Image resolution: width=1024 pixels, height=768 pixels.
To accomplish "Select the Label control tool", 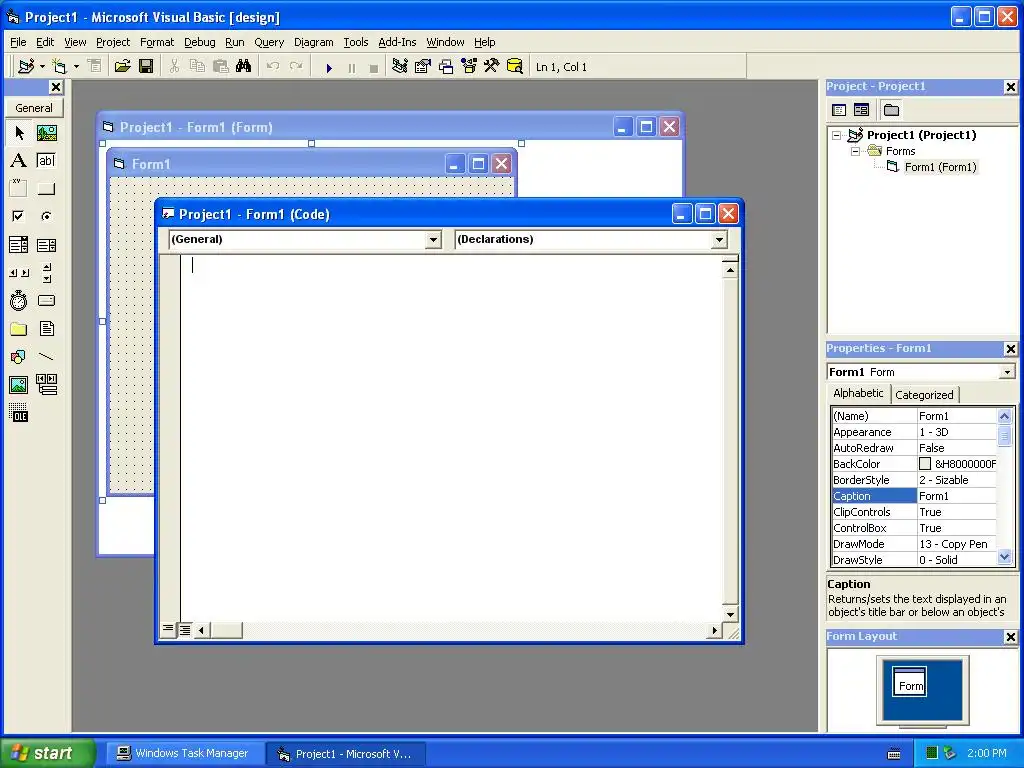I will coord(19,161).
